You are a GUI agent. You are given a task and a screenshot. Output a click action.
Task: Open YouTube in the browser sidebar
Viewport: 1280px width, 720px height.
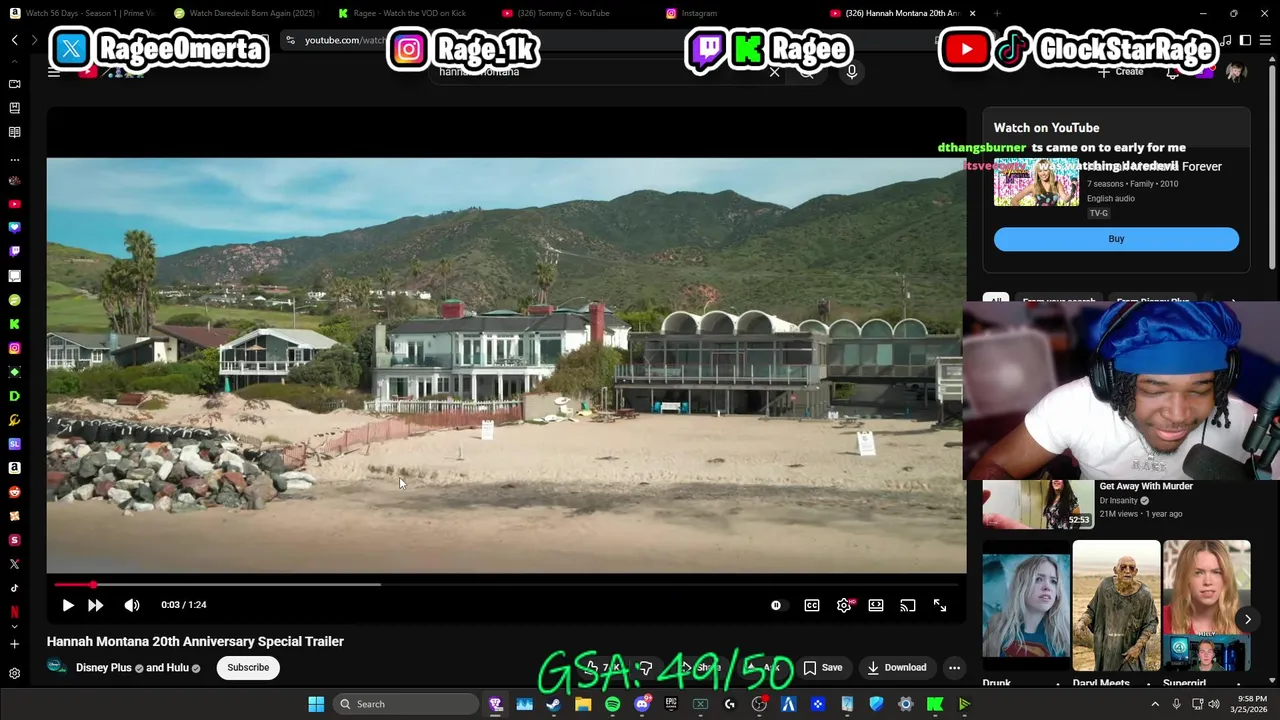14,204
